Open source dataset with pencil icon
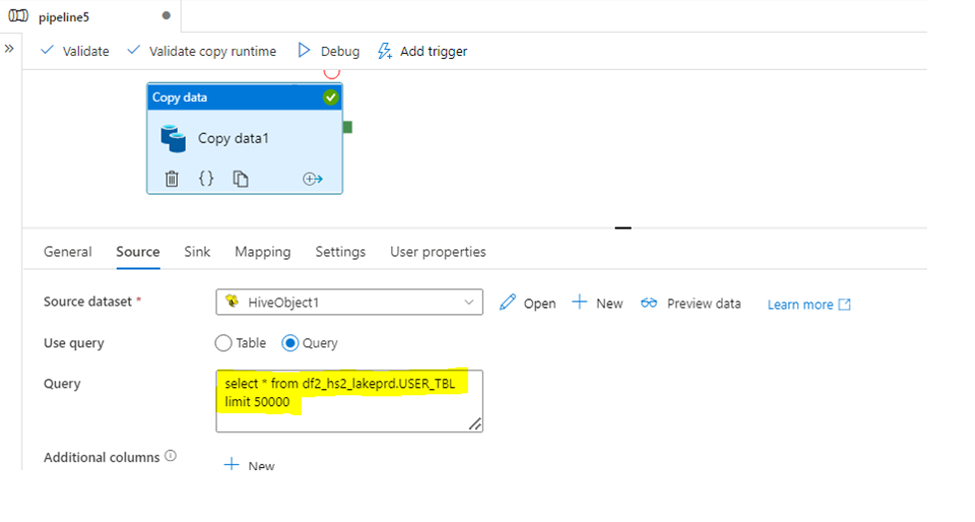This screenshot has width=975, height=522. [x=507, y=302]
